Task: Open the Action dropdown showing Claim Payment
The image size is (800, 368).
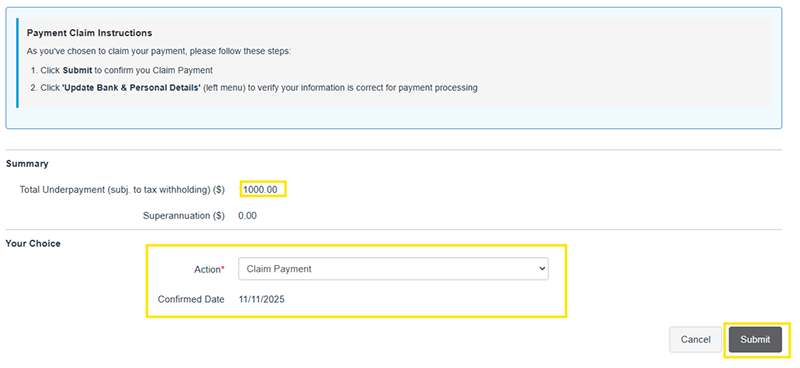Action: (x=393, y=269)
